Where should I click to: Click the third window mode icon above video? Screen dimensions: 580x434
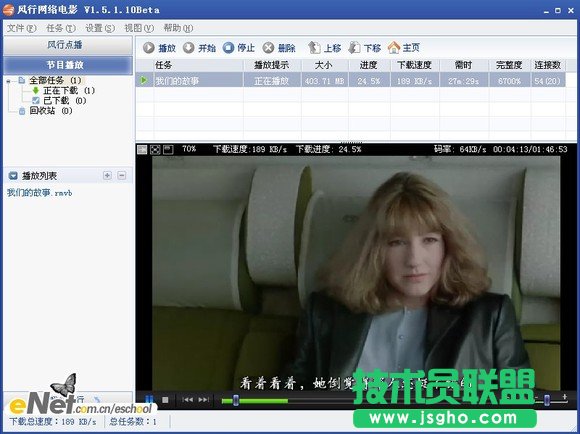point(168,149)
